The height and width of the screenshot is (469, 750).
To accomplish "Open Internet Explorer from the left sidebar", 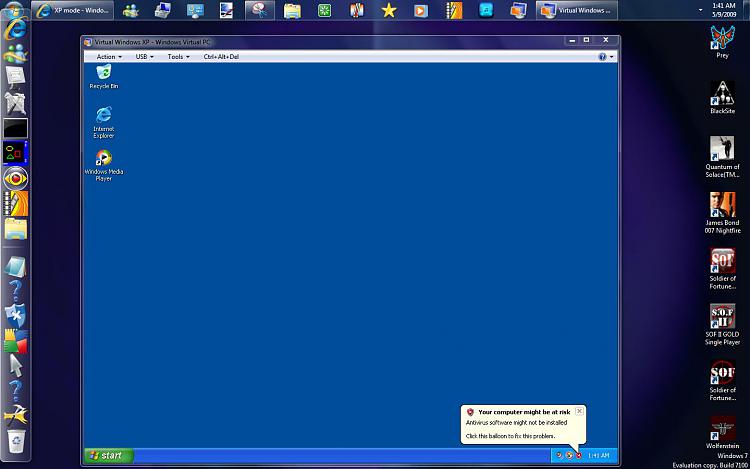I will 15,30.
